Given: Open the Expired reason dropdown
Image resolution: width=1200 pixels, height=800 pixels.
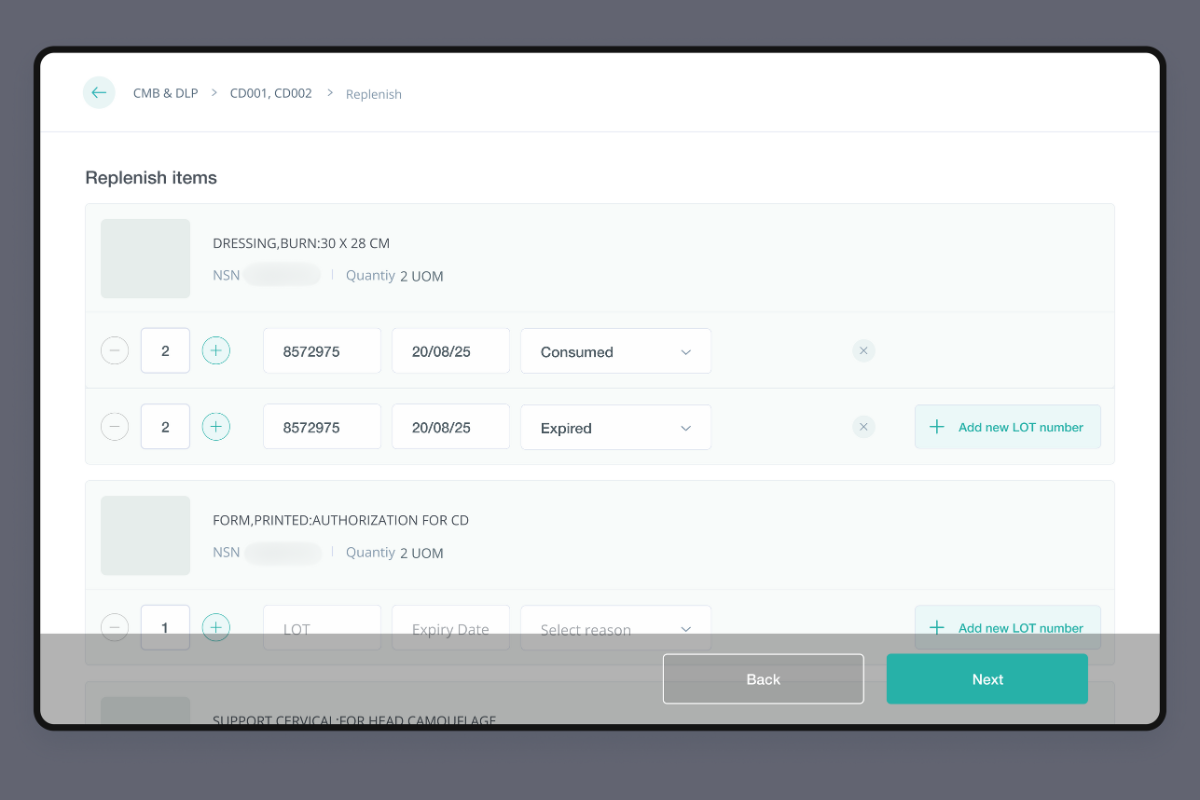Looking at the screenshot, I should point(616,427).
